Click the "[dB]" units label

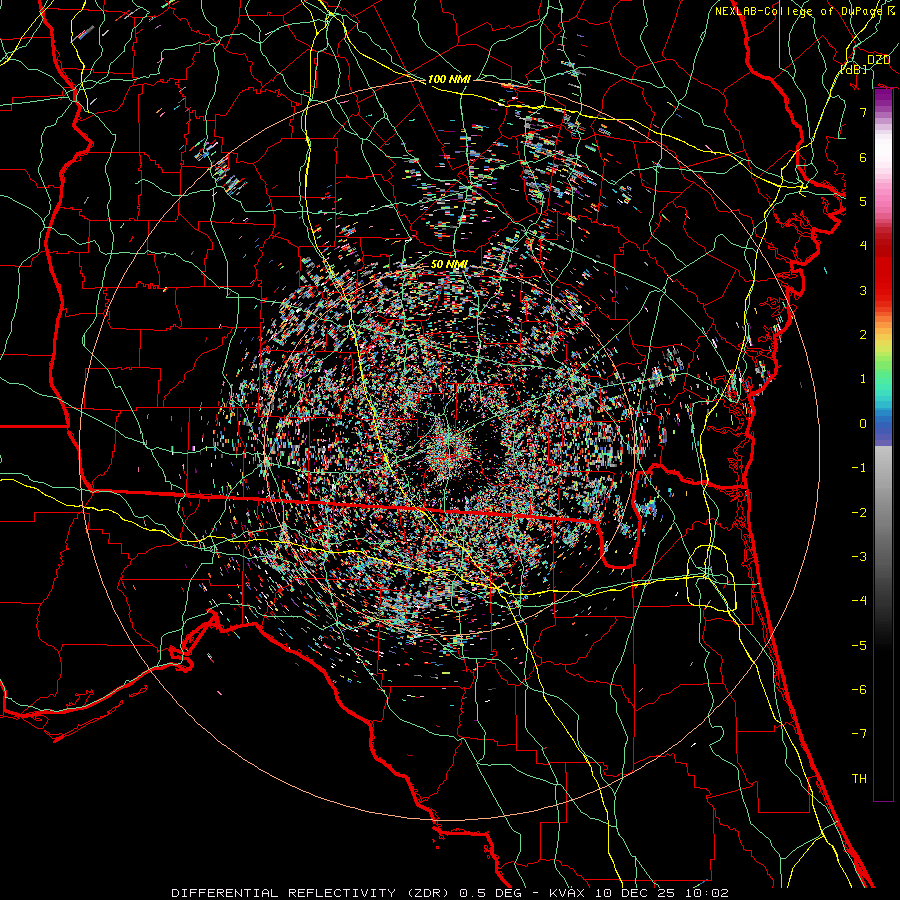(854, 69)
